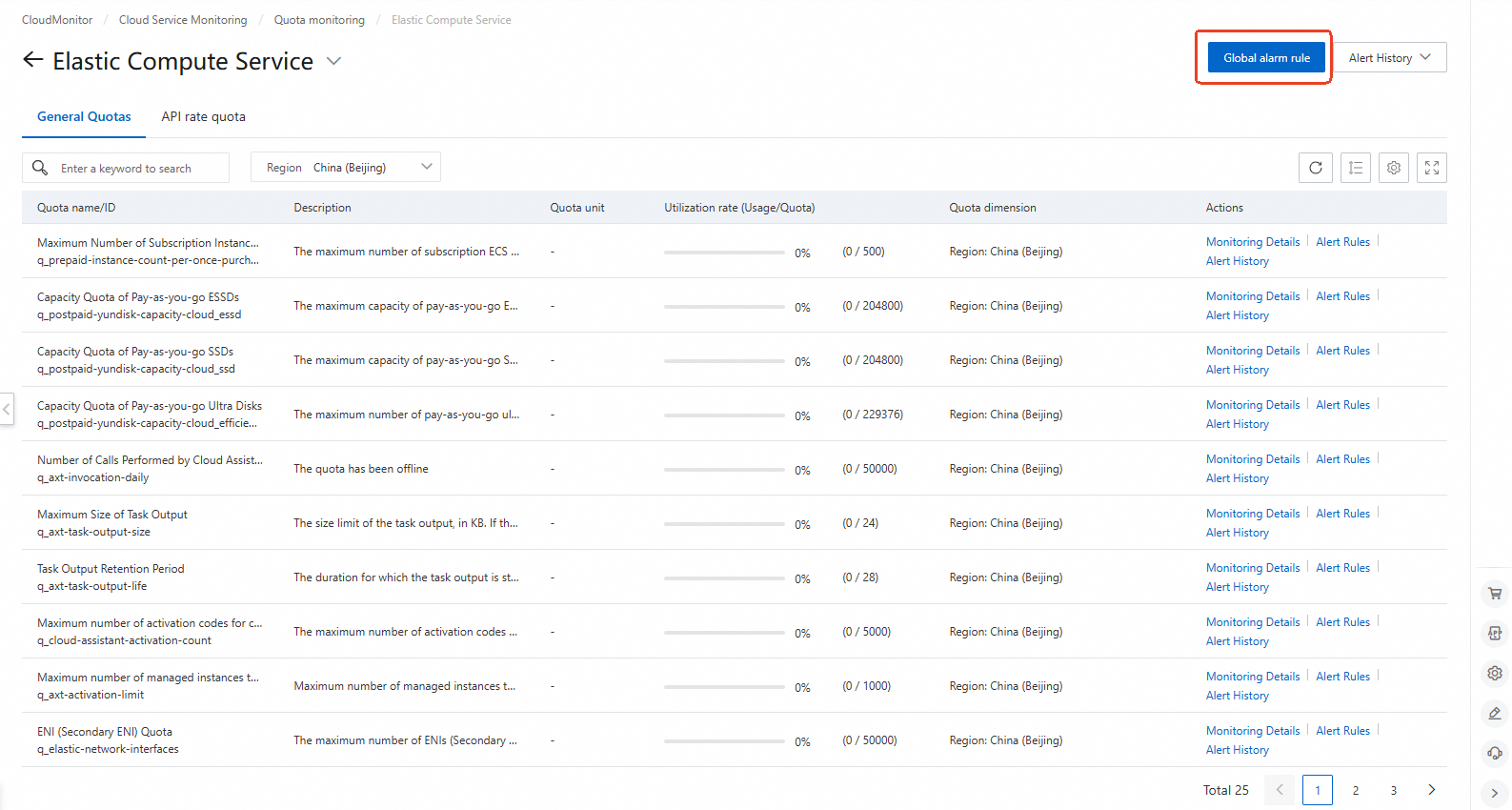This screenshot has width=1512, height=810.
Task: Open Monitoring Details for Ultra Disks quota
Action: click(1253, 405)
